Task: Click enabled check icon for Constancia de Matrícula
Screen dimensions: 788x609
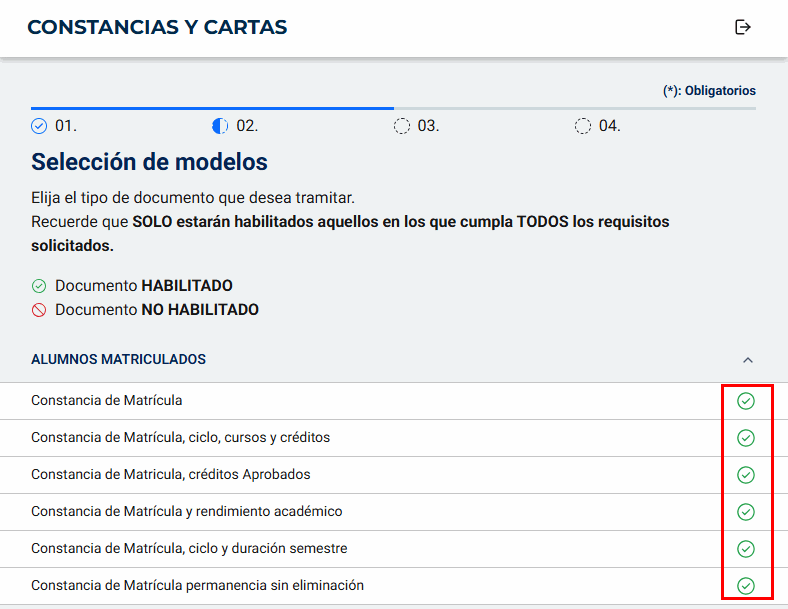Action: coord(745,401)
